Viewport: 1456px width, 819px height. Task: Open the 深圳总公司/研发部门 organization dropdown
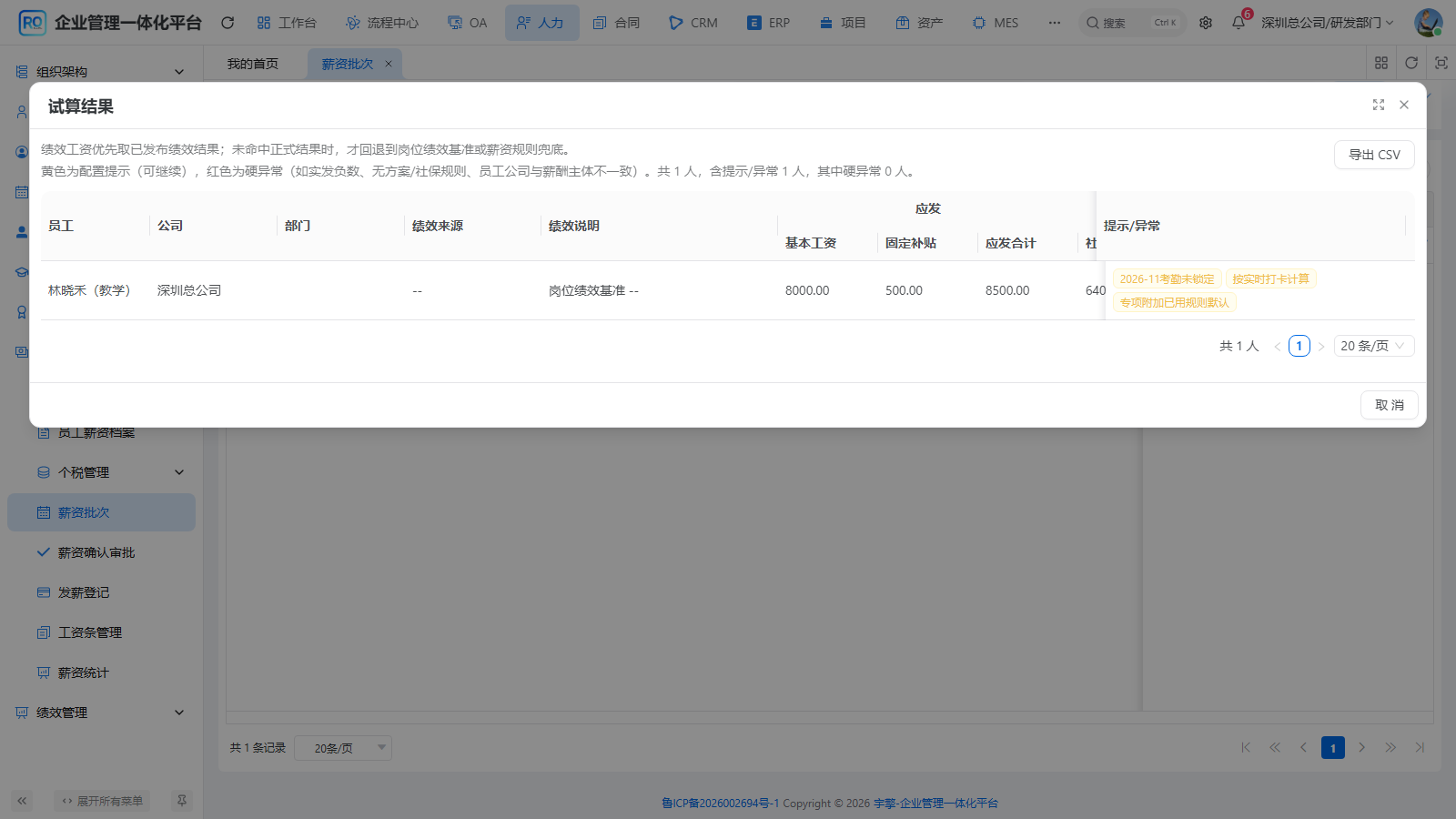pos(1327,23)
